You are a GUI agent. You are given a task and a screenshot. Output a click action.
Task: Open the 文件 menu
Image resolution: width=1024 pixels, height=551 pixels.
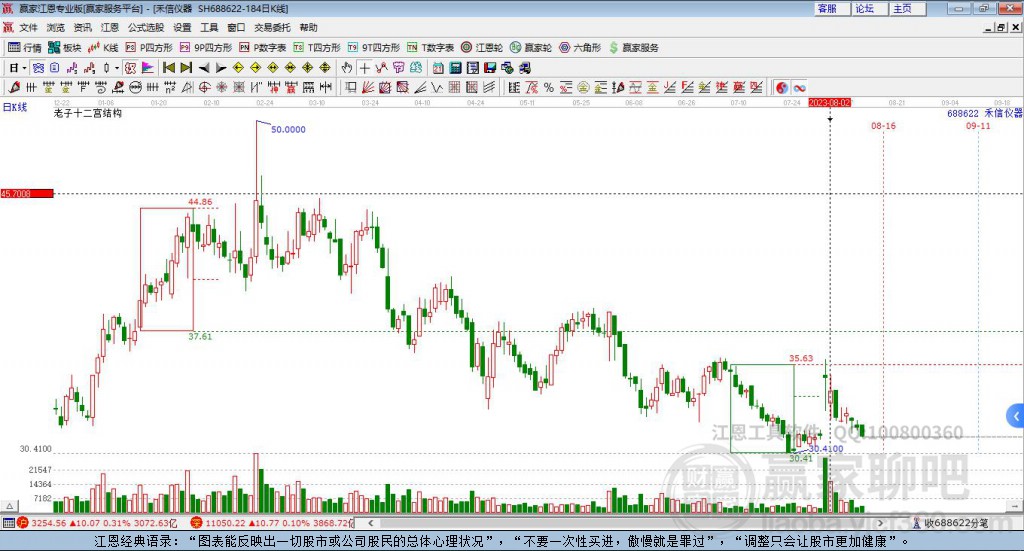click(x=29, y=27)
